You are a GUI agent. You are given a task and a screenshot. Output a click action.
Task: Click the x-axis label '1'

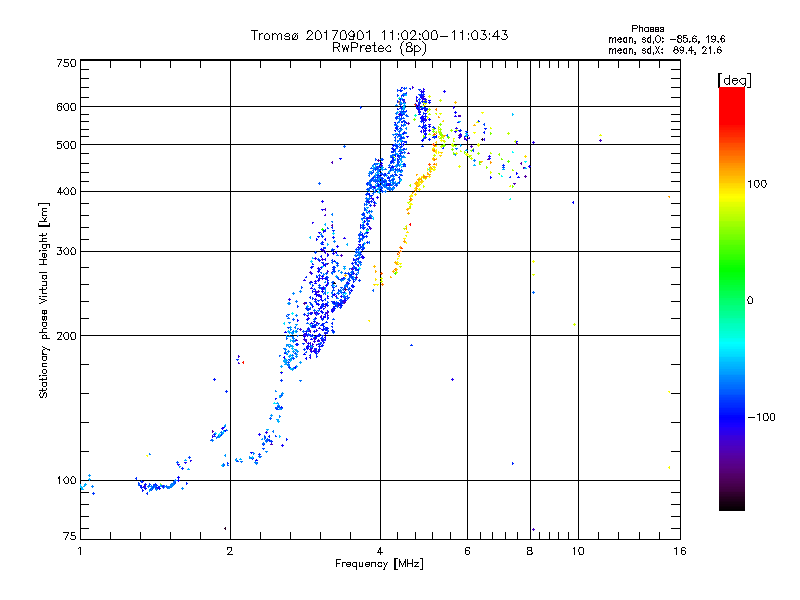(80, 551)
